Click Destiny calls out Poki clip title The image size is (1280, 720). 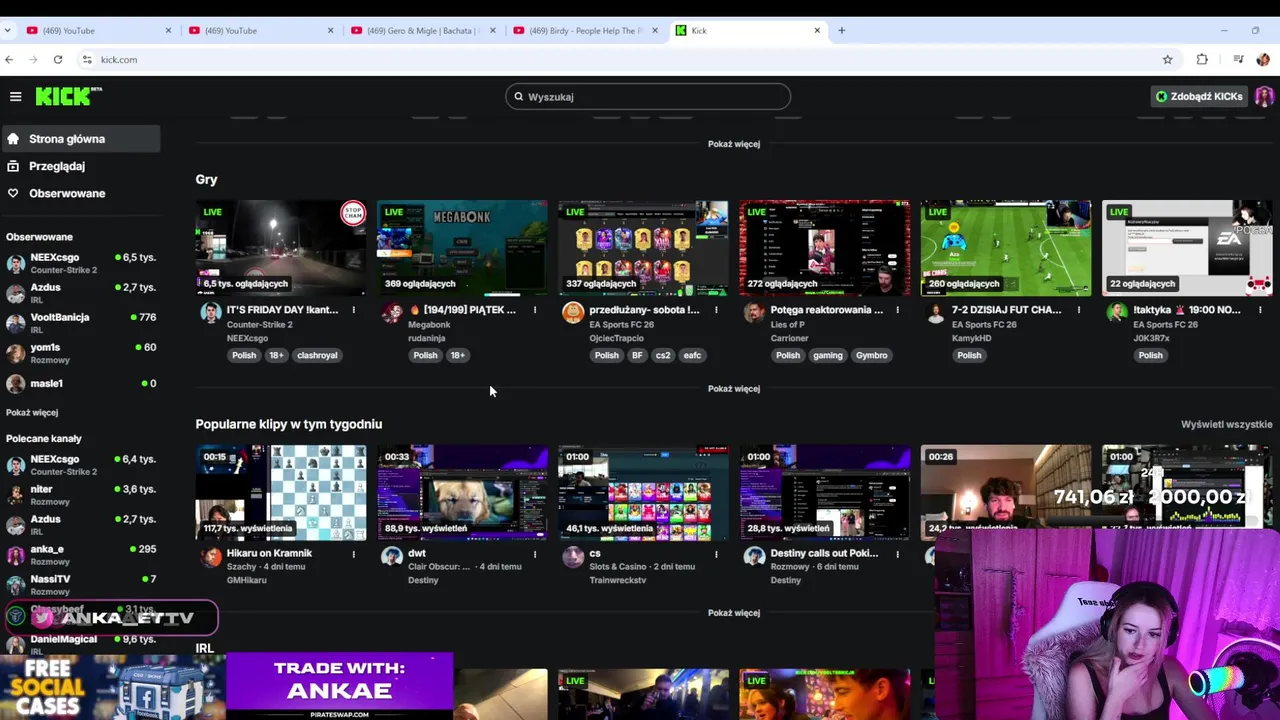tap(824, 553)
